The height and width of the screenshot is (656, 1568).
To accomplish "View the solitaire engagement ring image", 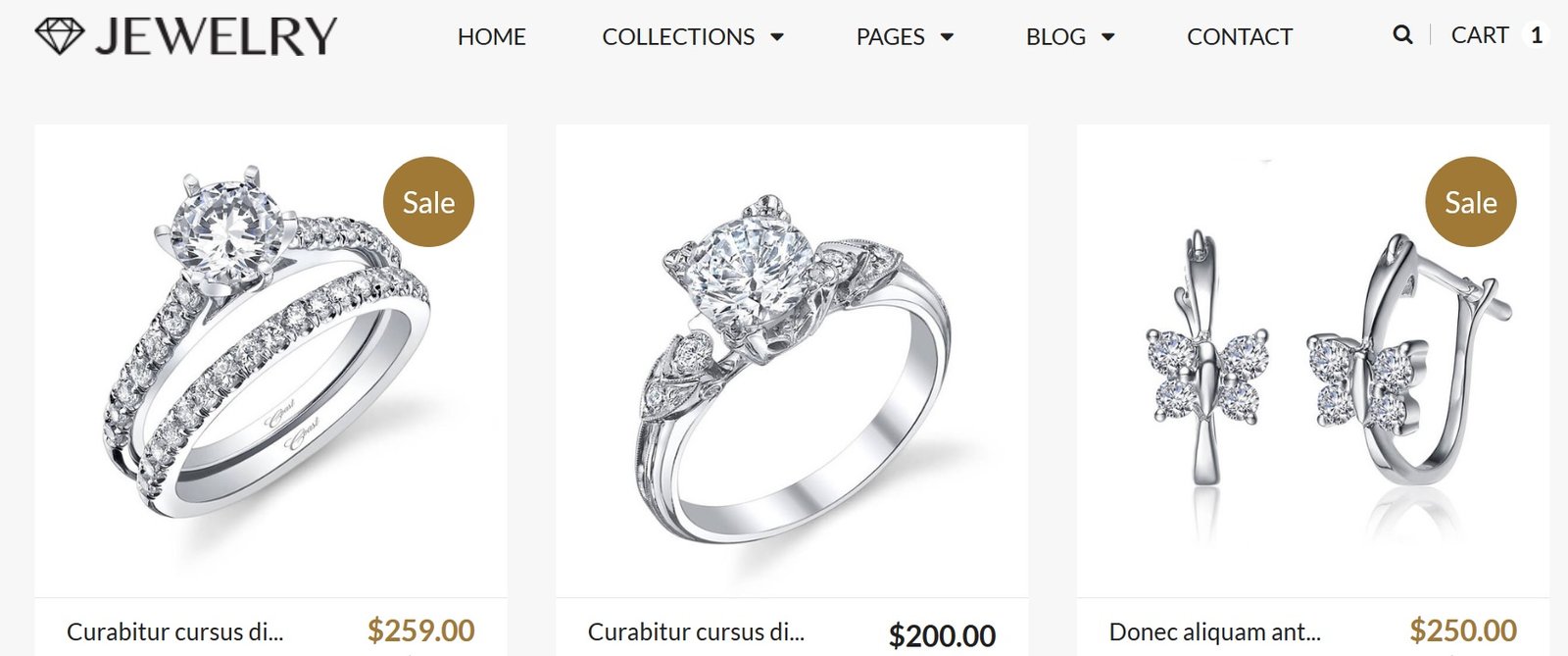I will coord(792,360).
